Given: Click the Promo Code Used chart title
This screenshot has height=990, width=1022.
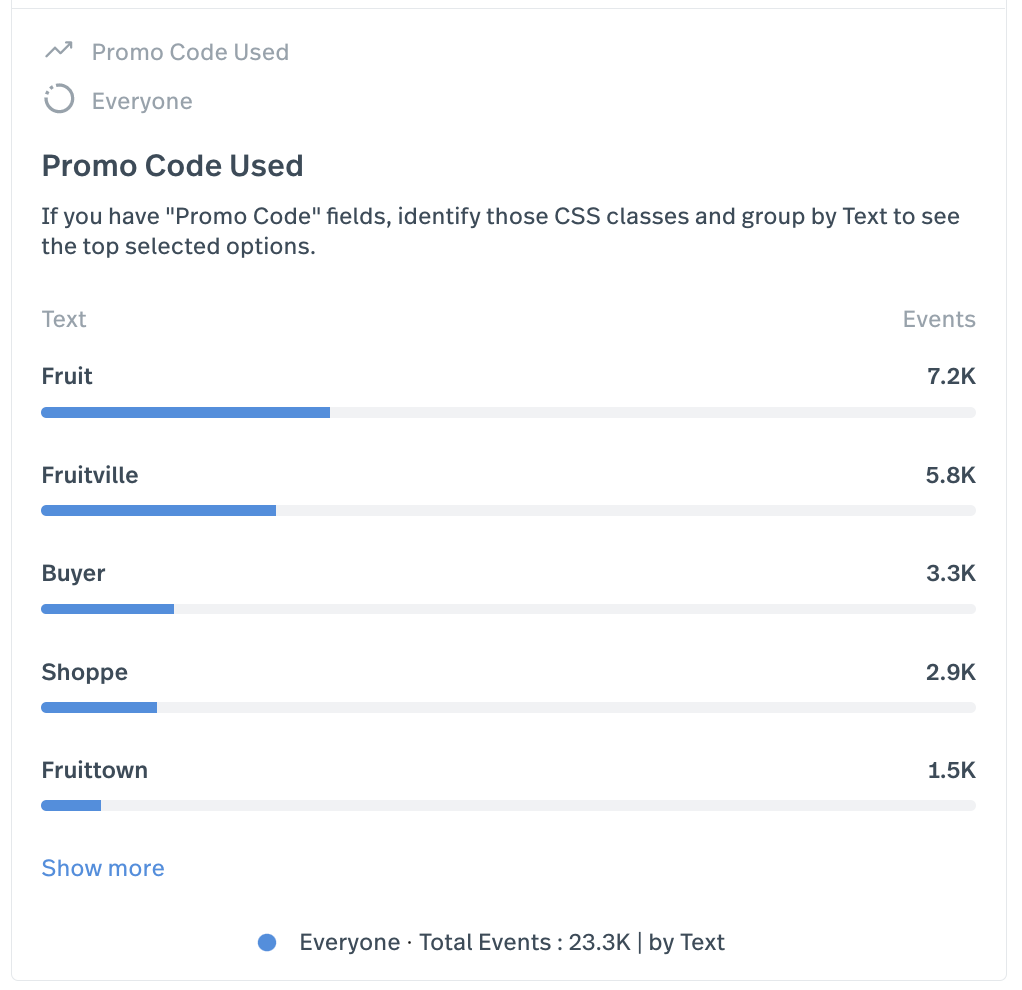Looking at the screenshot, I should (172, 165).
